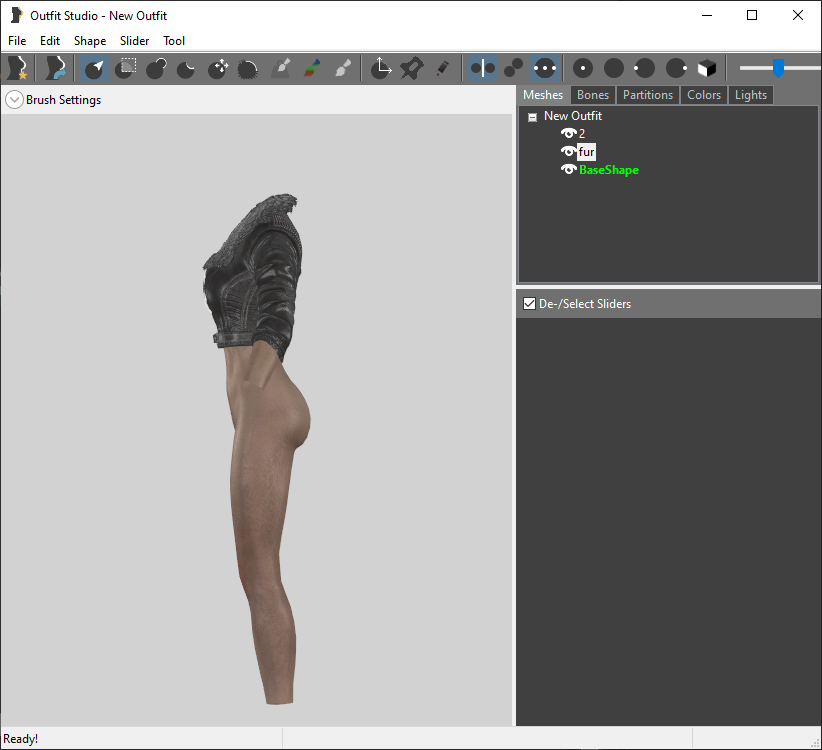Image resolution: width=822 pixels, height=750 pixels.
Task: Switch to the Partitions tab
Action: point(648,95)
